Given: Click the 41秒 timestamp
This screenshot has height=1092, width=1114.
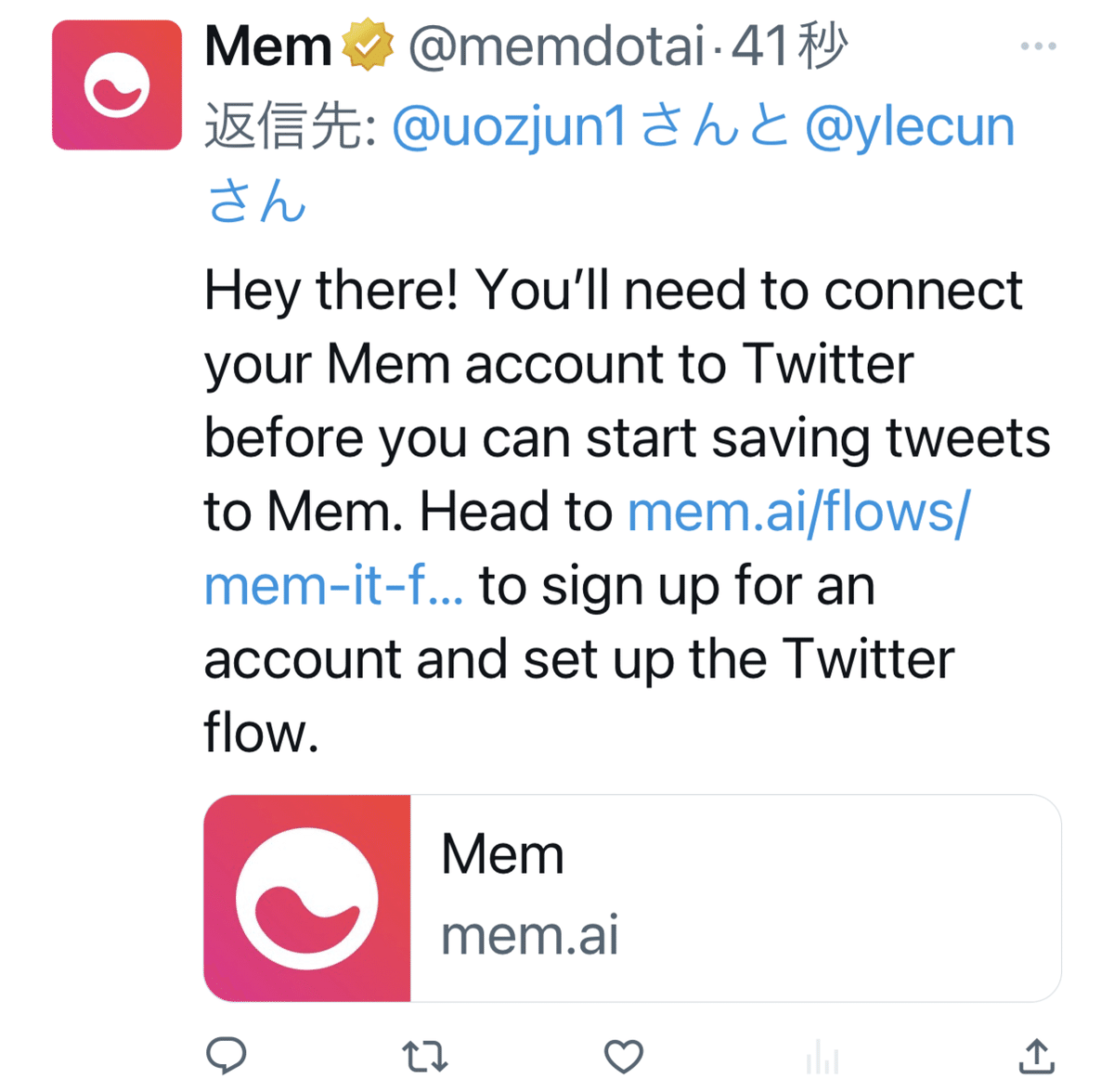Looking at the screenshot, I should [x=789, y=47].
